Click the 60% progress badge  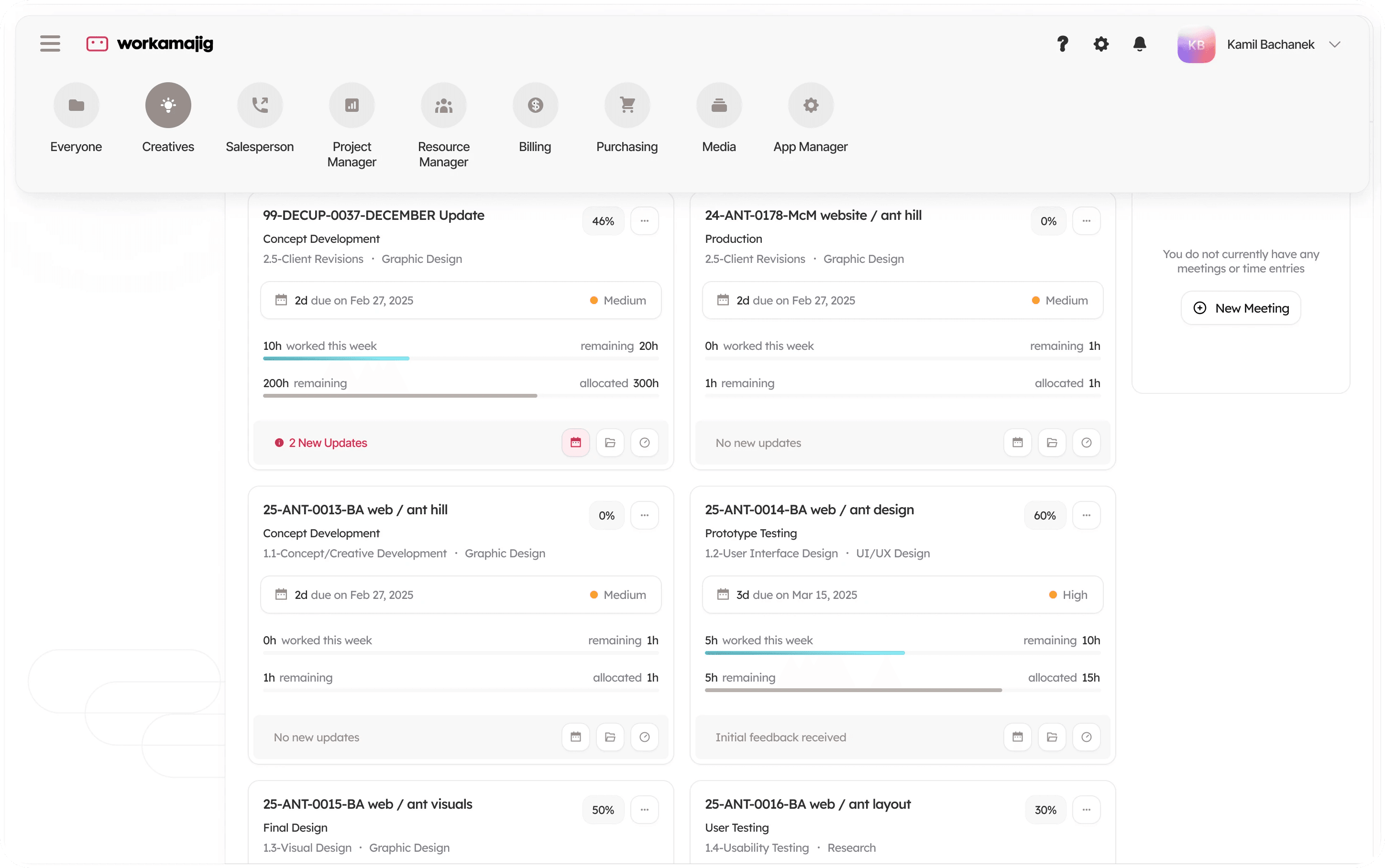(x=1045, y=516)
